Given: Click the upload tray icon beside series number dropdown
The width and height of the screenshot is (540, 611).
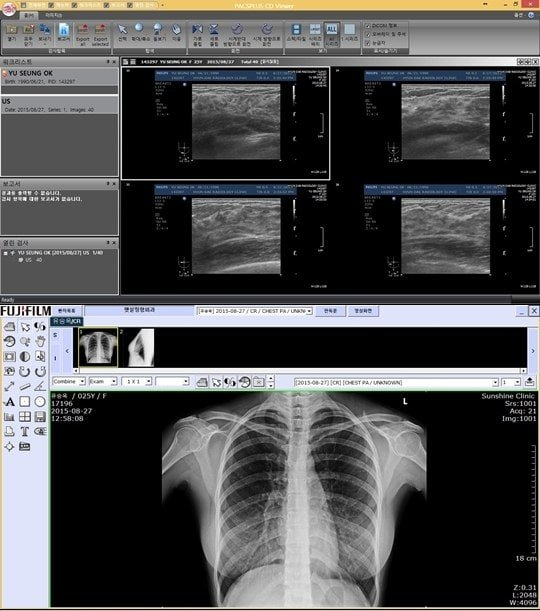Looking at the screenshot, I should (x=529, y=382).
